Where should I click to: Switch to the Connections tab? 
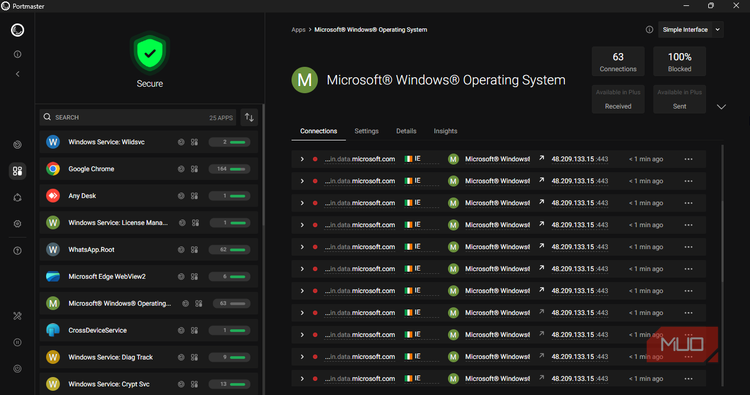click(x=319, y=131)
